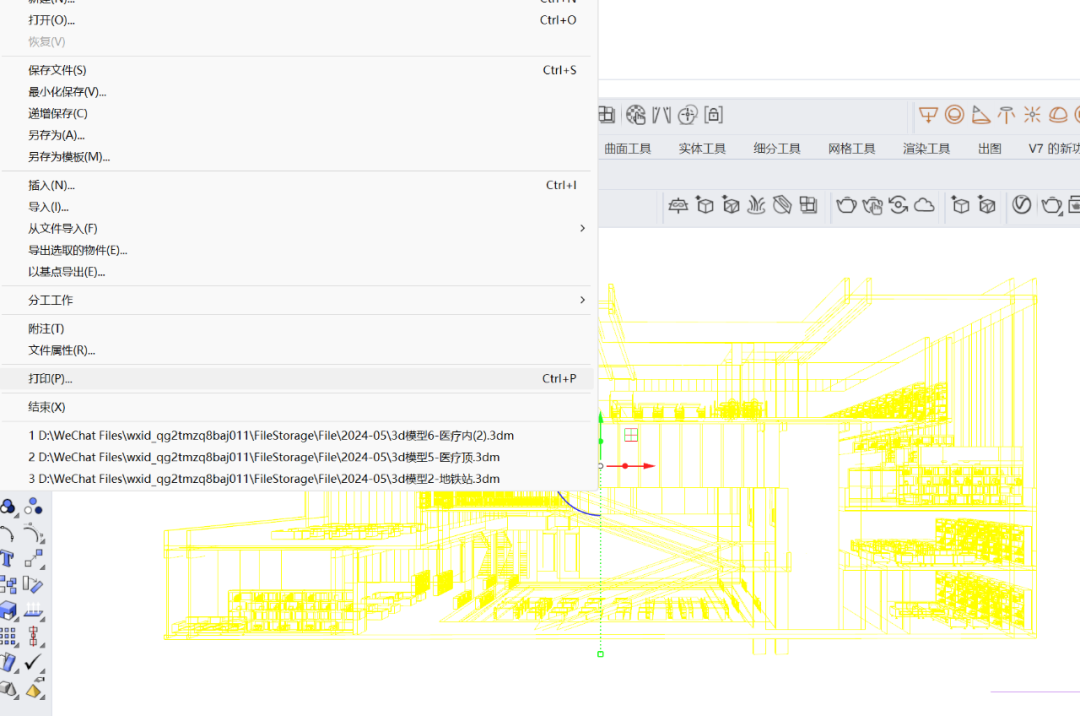Click the red gumball X-axis arrow
1080x716 pixels.
(648, 466)
